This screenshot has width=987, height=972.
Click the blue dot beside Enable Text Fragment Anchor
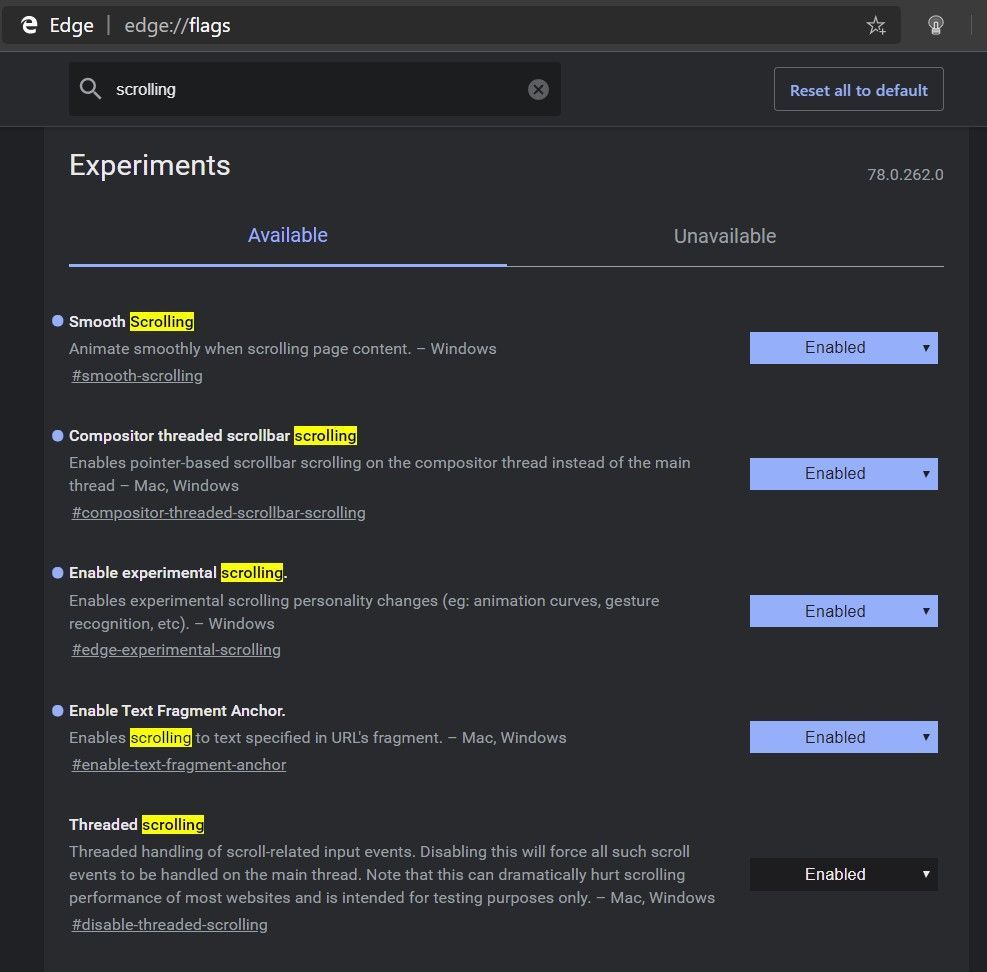tap(58, 711)
